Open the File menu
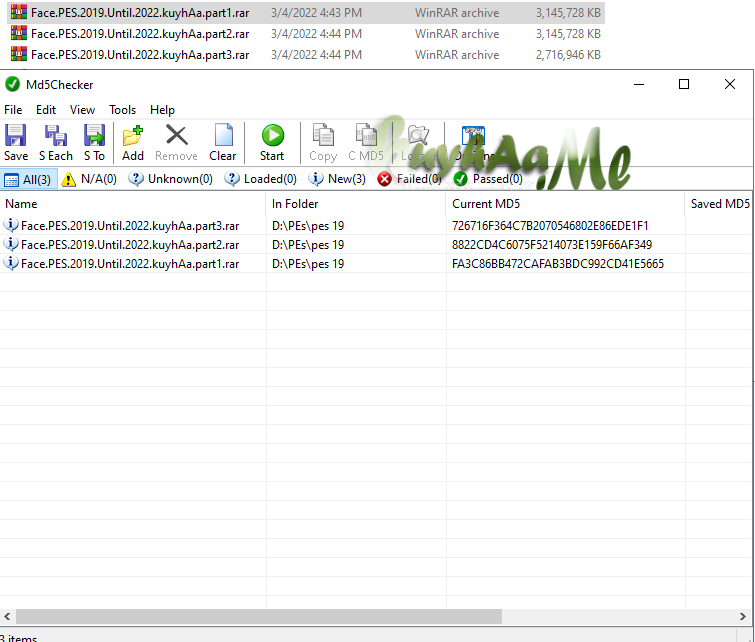Screen dimensions: 755x642 point(13,110)
